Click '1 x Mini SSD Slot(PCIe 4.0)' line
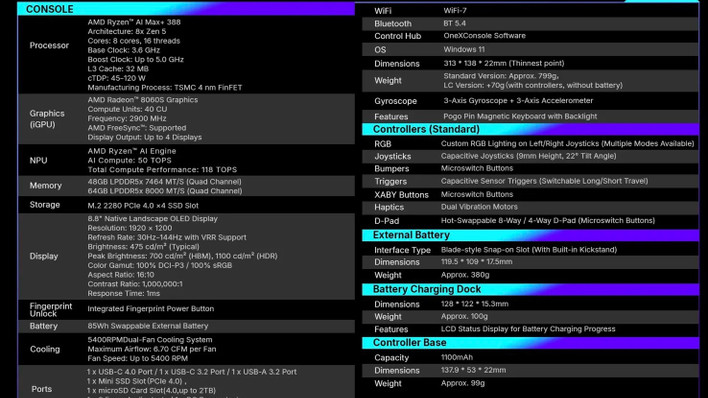 pyautogui.click(x=137, y=381)
